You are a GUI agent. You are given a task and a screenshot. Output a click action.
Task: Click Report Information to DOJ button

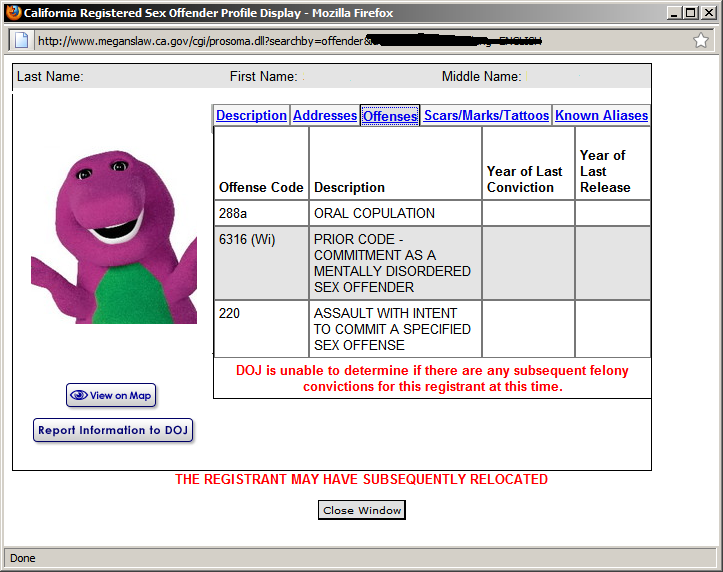tap(113, 430)
